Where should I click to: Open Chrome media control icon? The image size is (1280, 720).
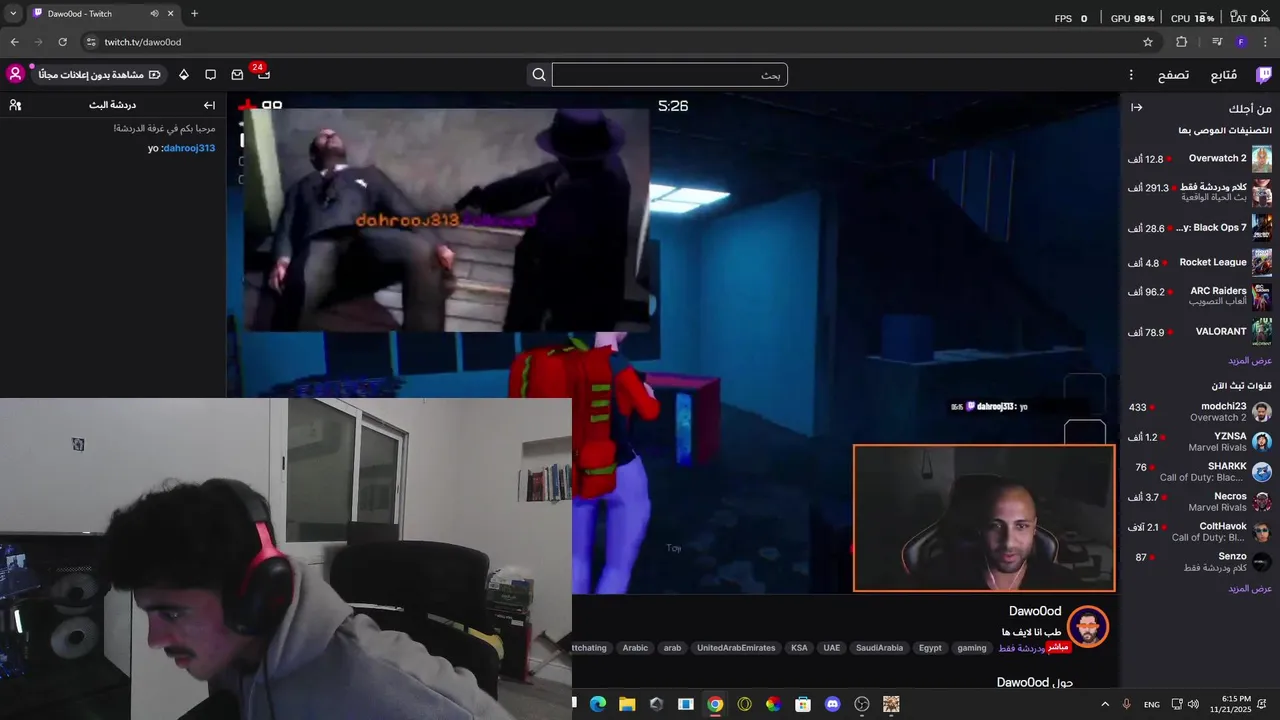[x=1217, y=42]
